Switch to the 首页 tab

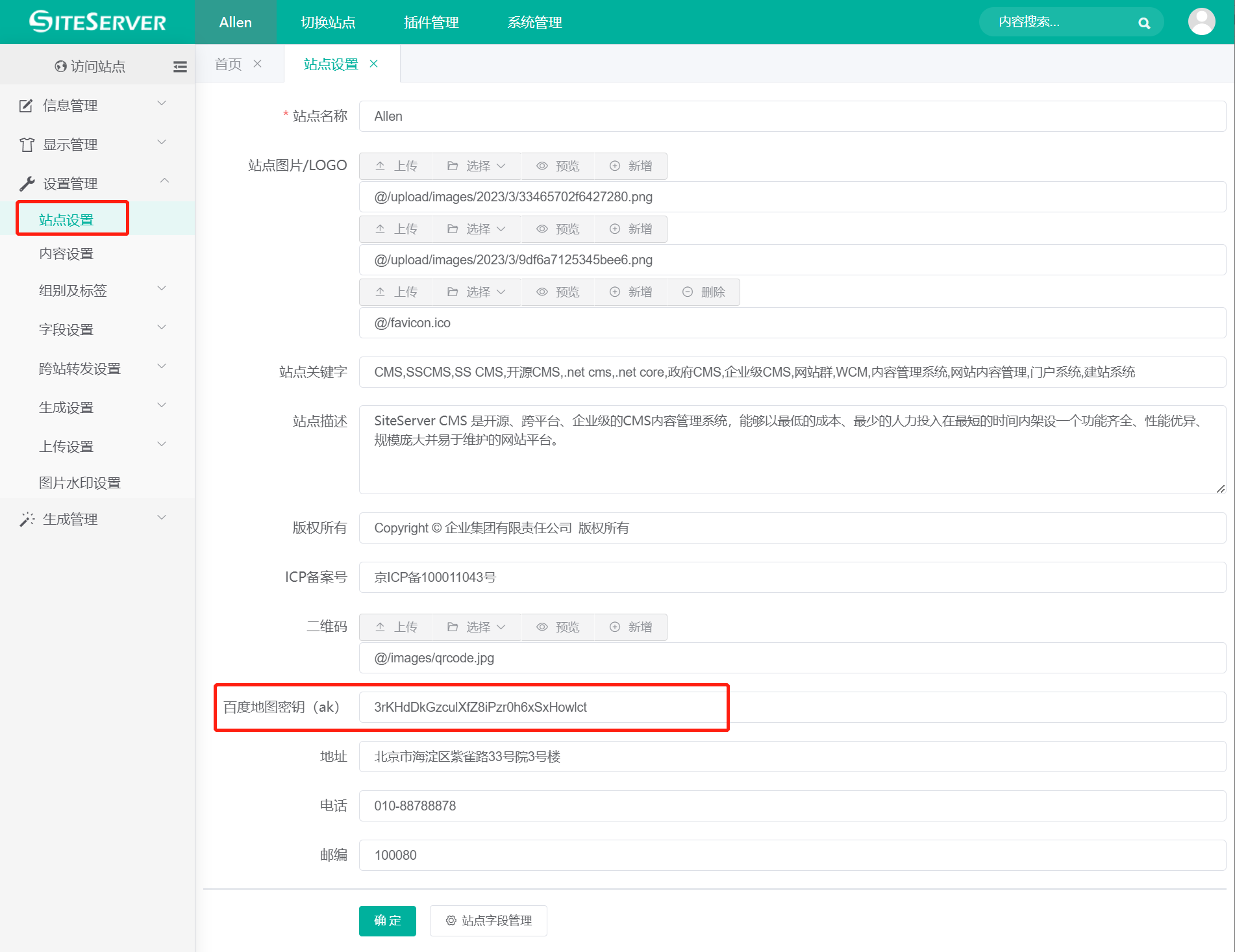(x=227, y=63)
